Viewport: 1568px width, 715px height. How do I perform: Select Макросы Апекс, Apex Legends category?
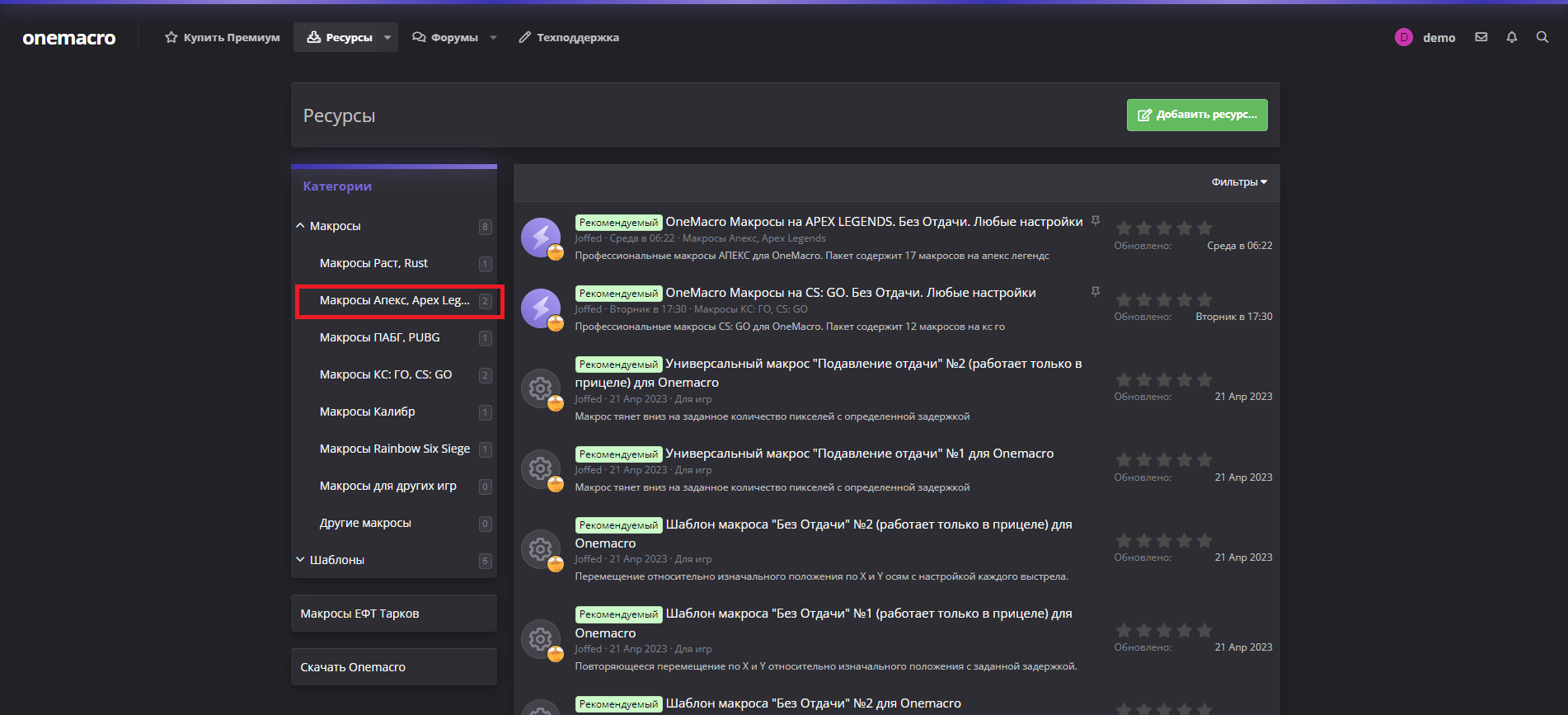pos(395,300)
